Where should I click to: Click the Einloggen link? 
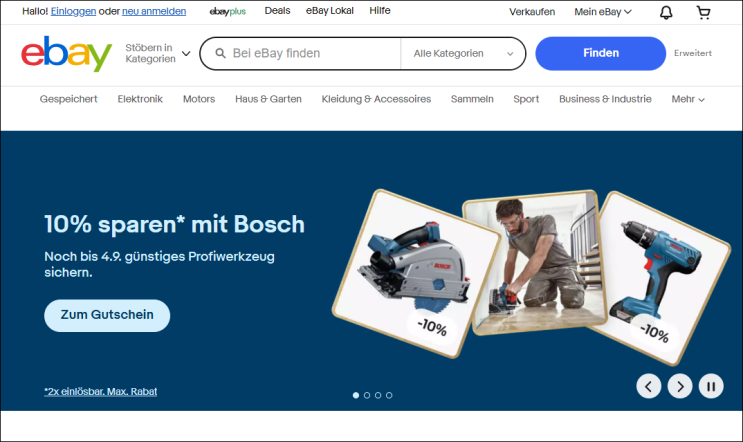tap(73, 11)
